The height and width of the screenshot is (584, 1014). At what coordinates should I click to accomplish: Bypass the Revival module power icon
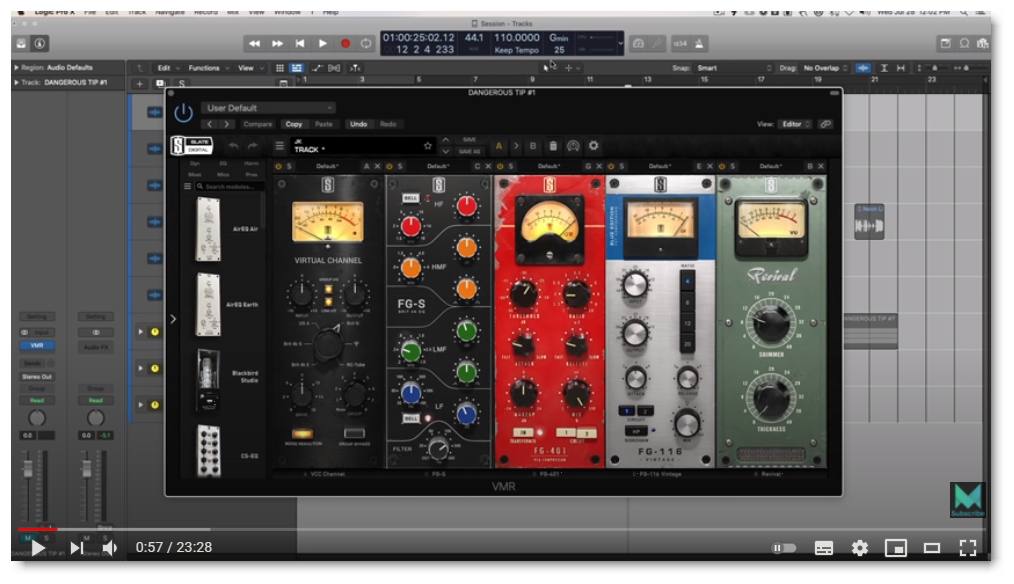click(x=722, y=166)
